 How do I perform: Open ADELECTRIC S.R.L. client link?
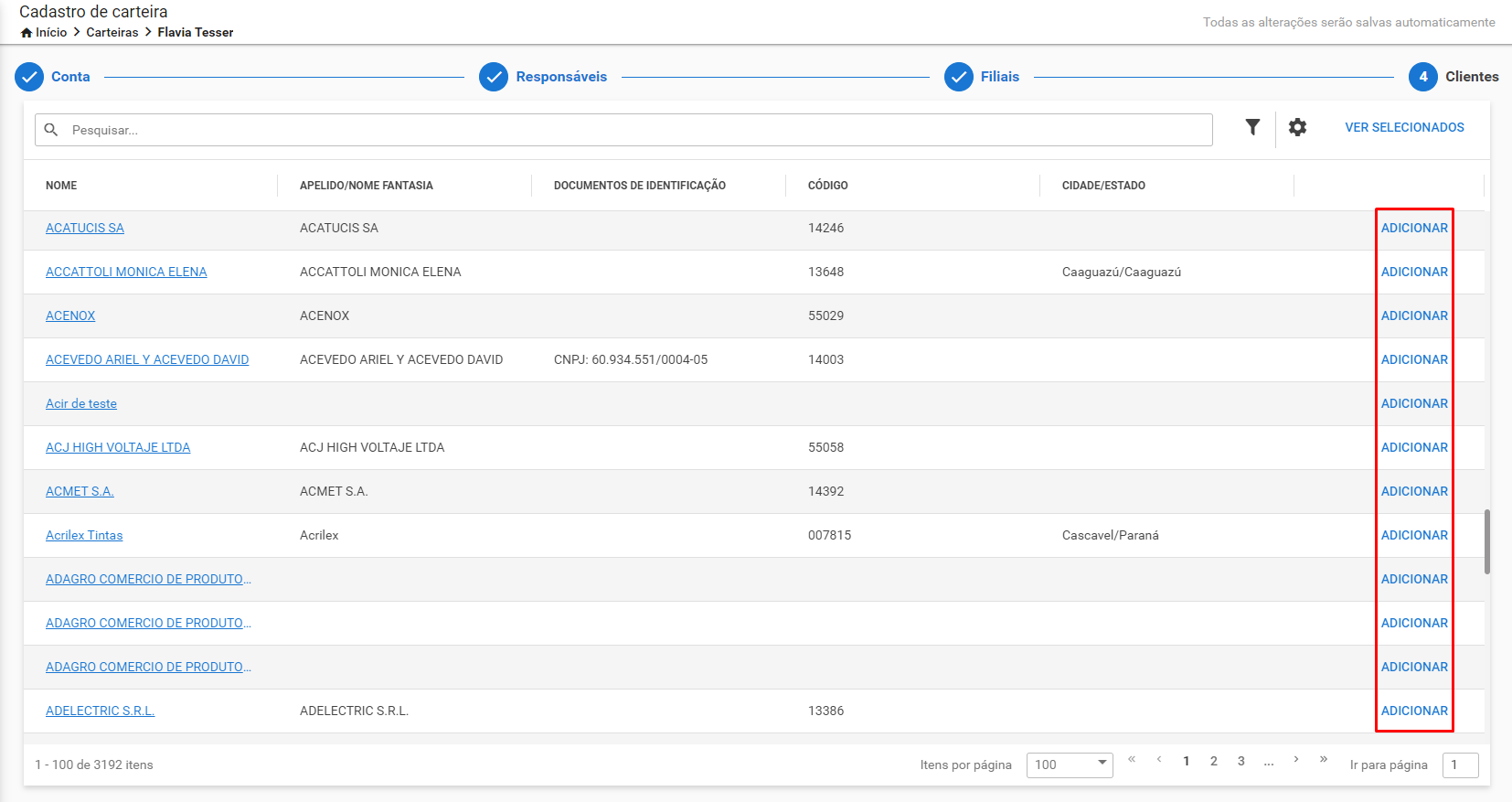click(x=101, y=711)
